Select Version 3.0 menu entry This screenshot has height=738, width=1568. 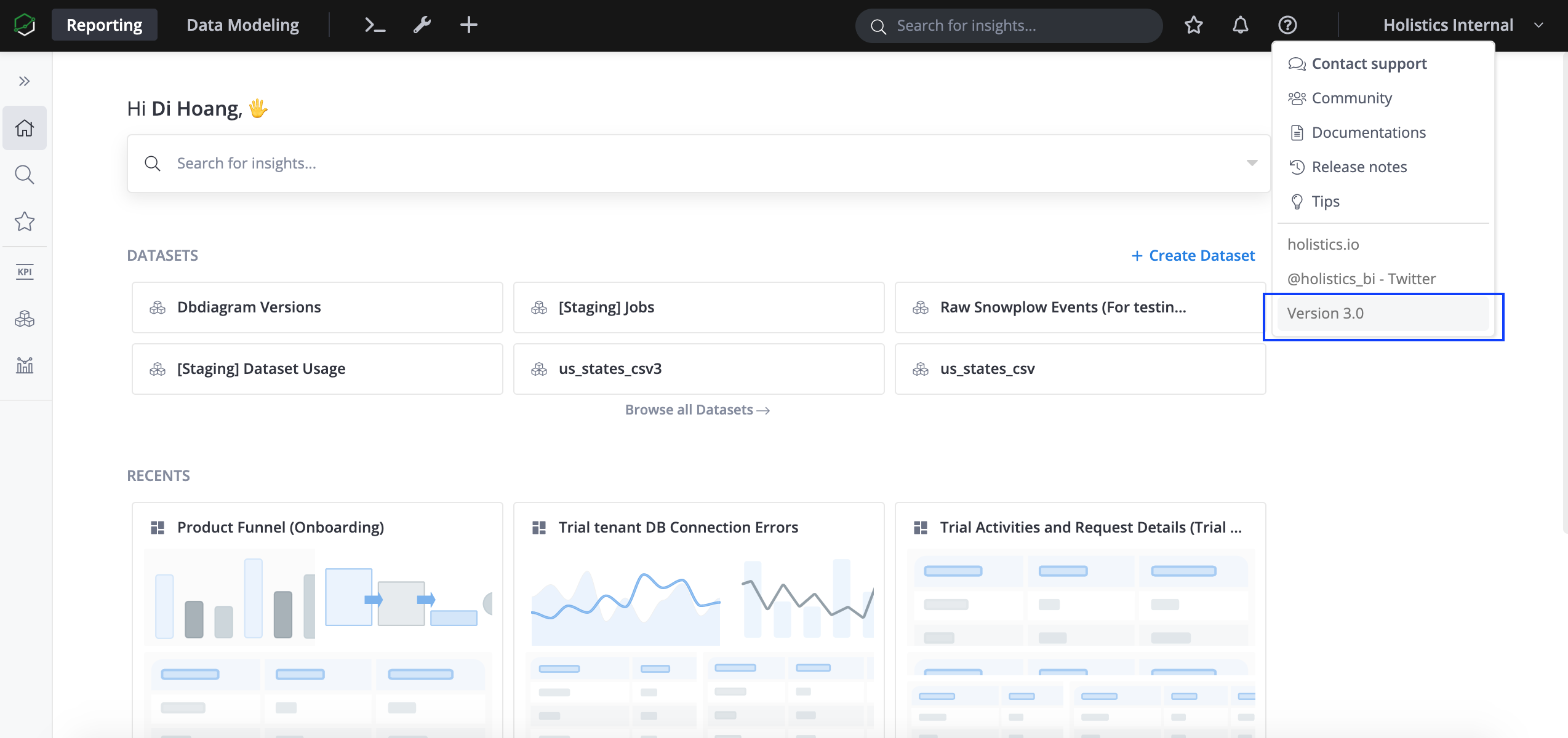1383,314
